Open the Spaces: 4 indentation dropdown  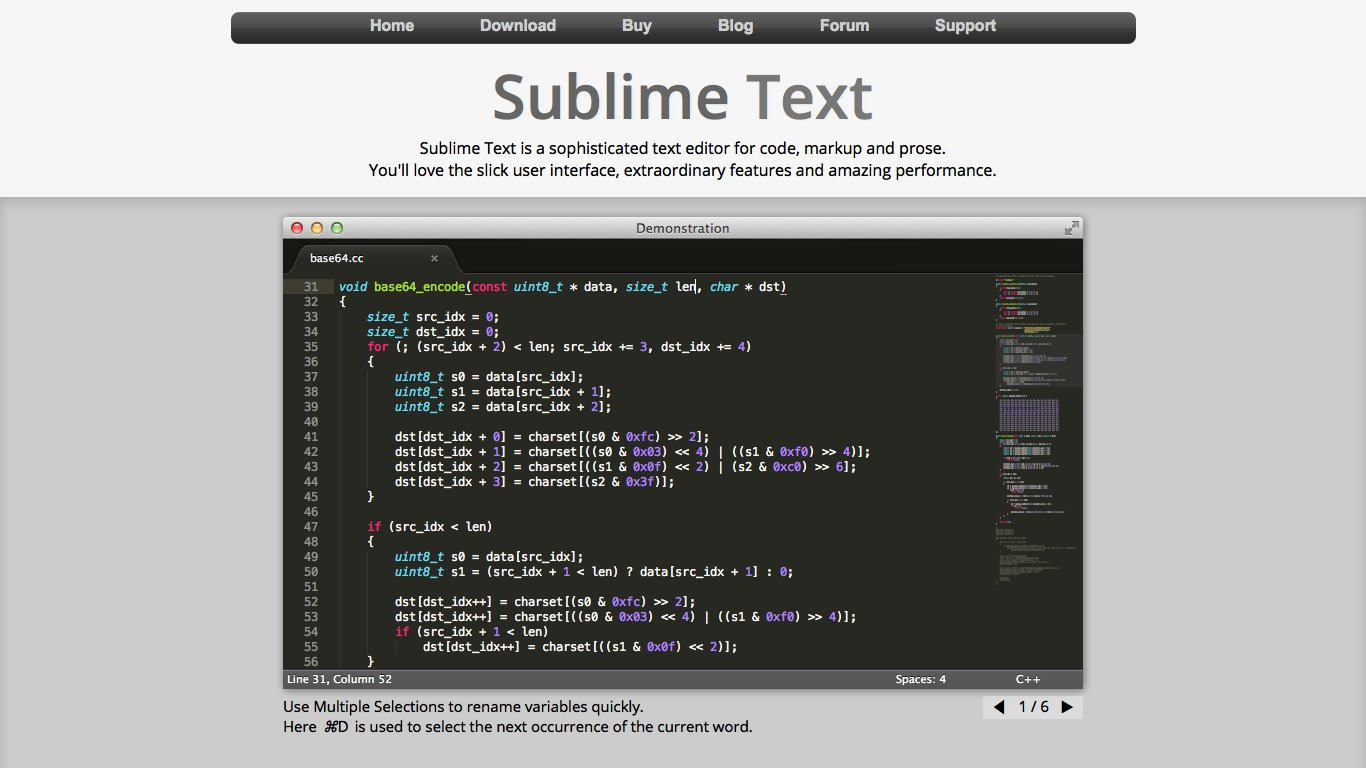[x=919, y=678]
